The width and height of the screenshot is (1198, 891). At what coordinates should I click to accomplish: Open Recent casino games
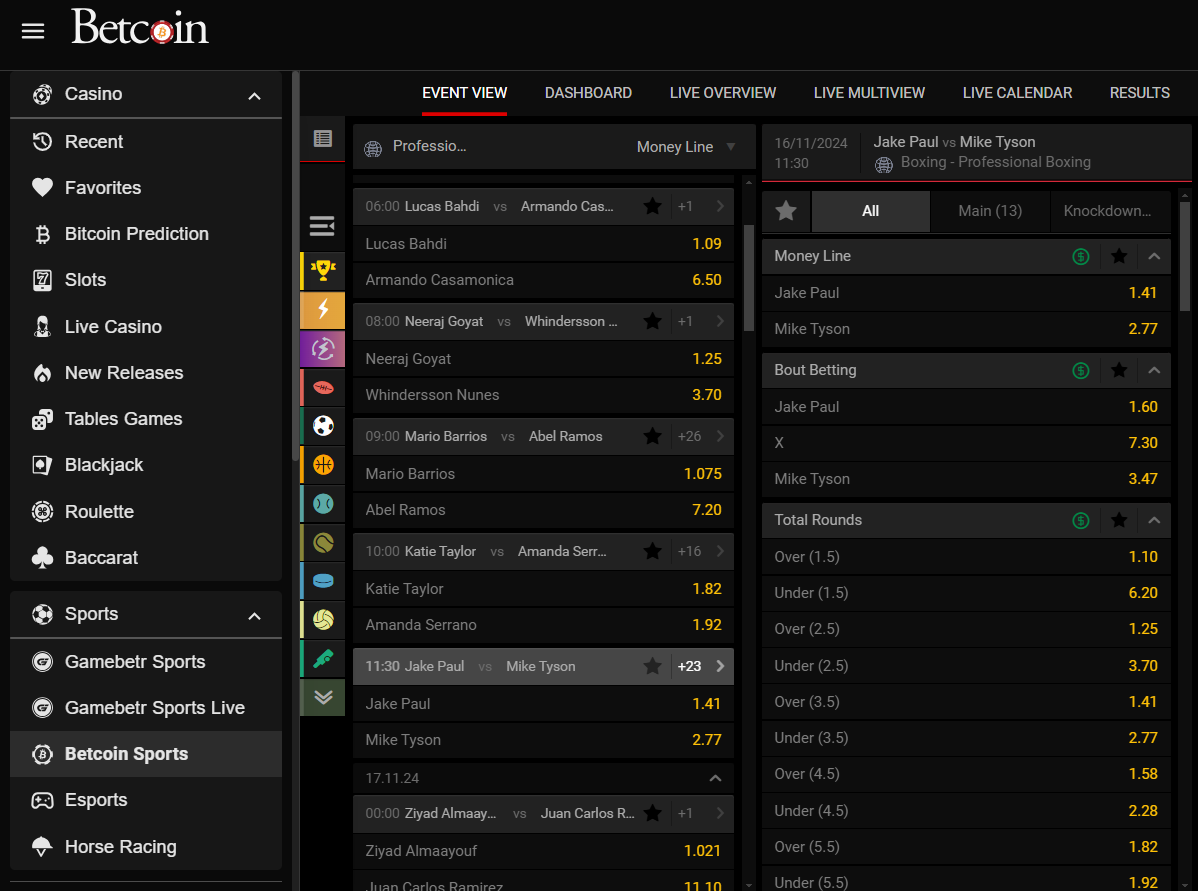[x=146, y=142]
